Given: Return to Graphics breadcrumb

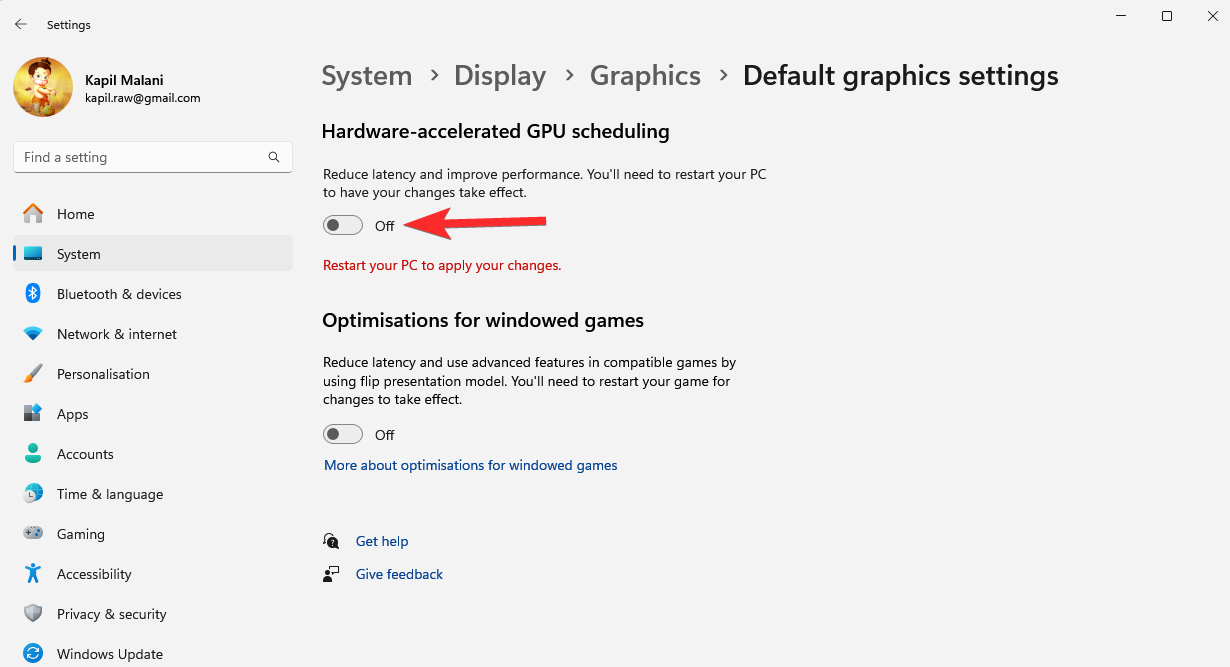Looking at the screenshot, I should click(x=645, y=76).
